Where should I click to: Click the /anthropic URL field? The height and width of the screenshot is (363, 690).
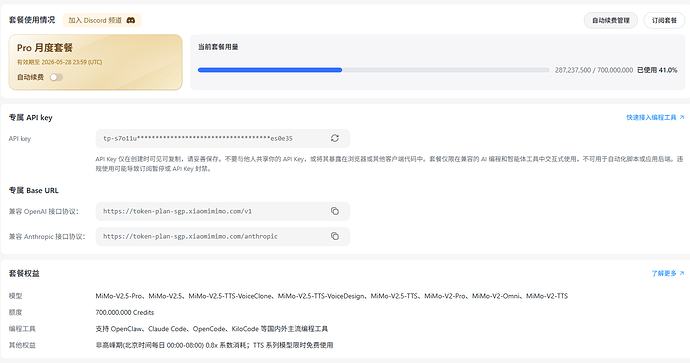click(x=223, y=236)
